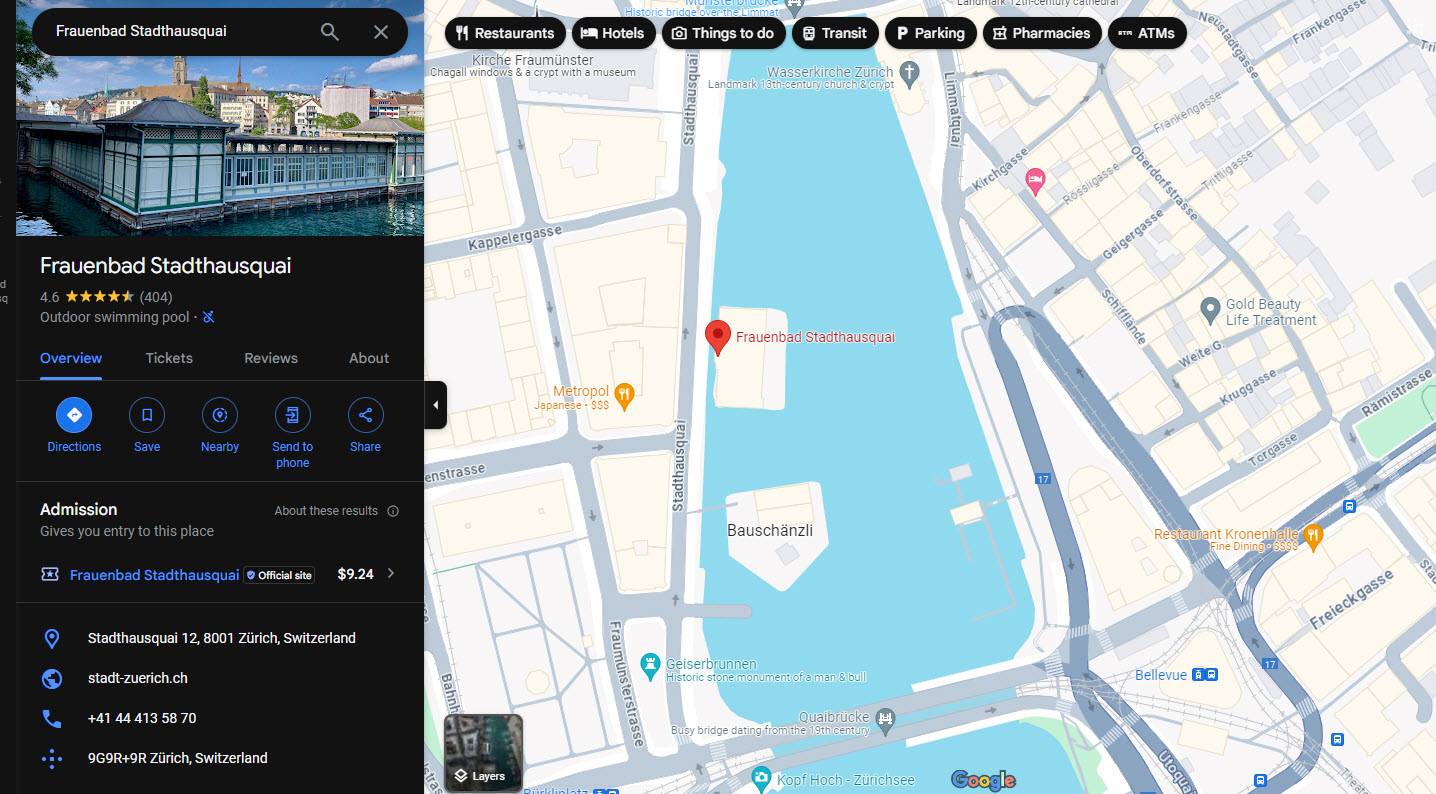Viewport: 1436px width, 794px height.
Task: Toggle the Parking filter chip
Action: tap(930, 33)
